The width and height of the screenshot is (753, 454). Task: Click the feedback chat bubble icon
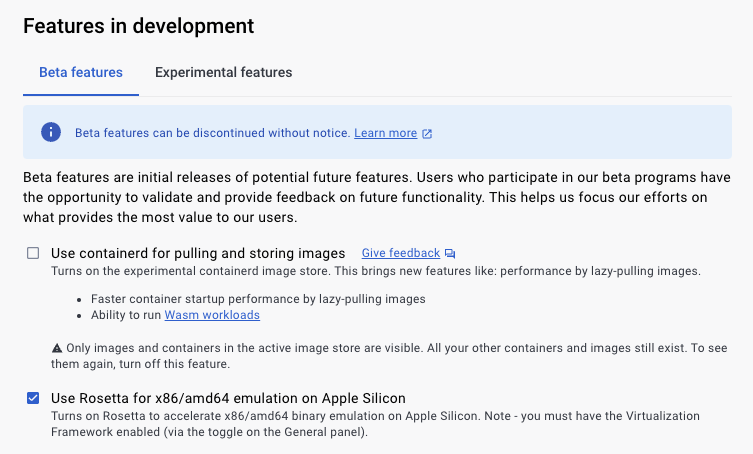click(x=450, y=254)
